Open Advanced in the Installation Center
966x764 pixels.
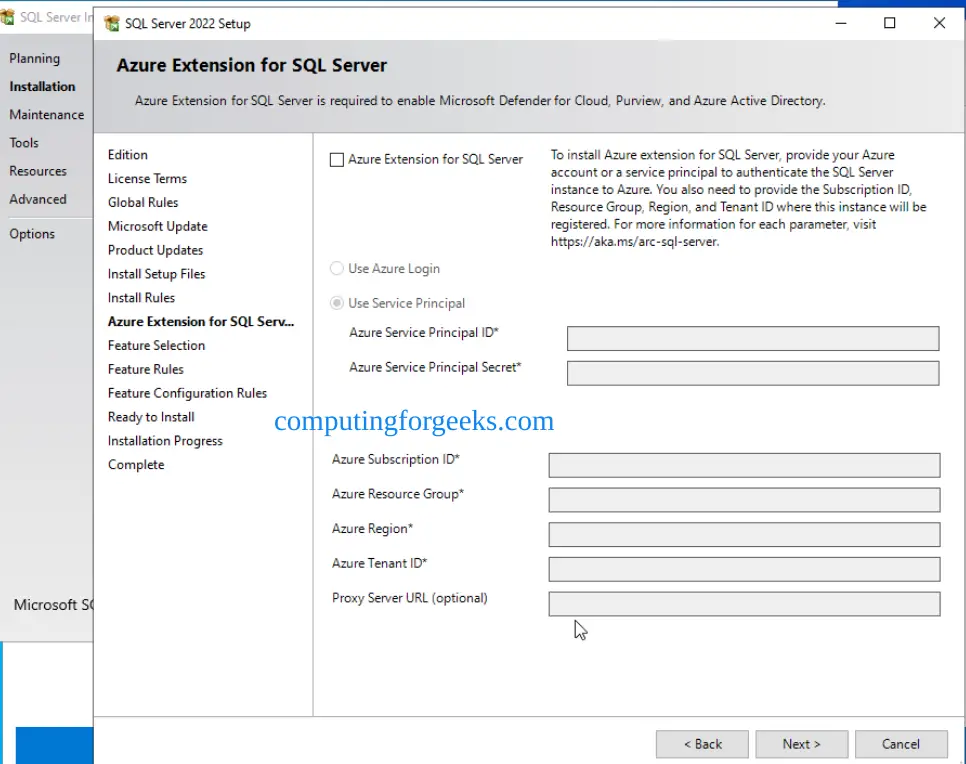pos(38,200)
